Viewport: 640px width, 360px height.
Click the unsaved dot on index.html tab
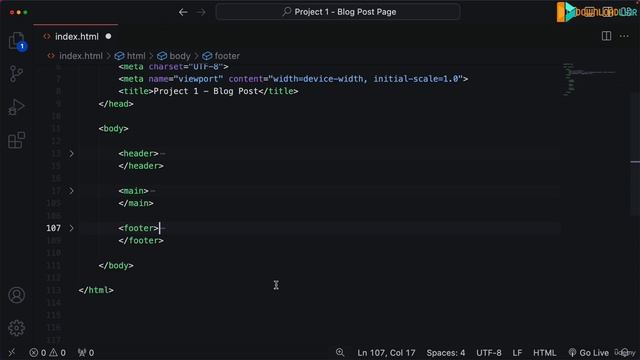coord(108,36)
